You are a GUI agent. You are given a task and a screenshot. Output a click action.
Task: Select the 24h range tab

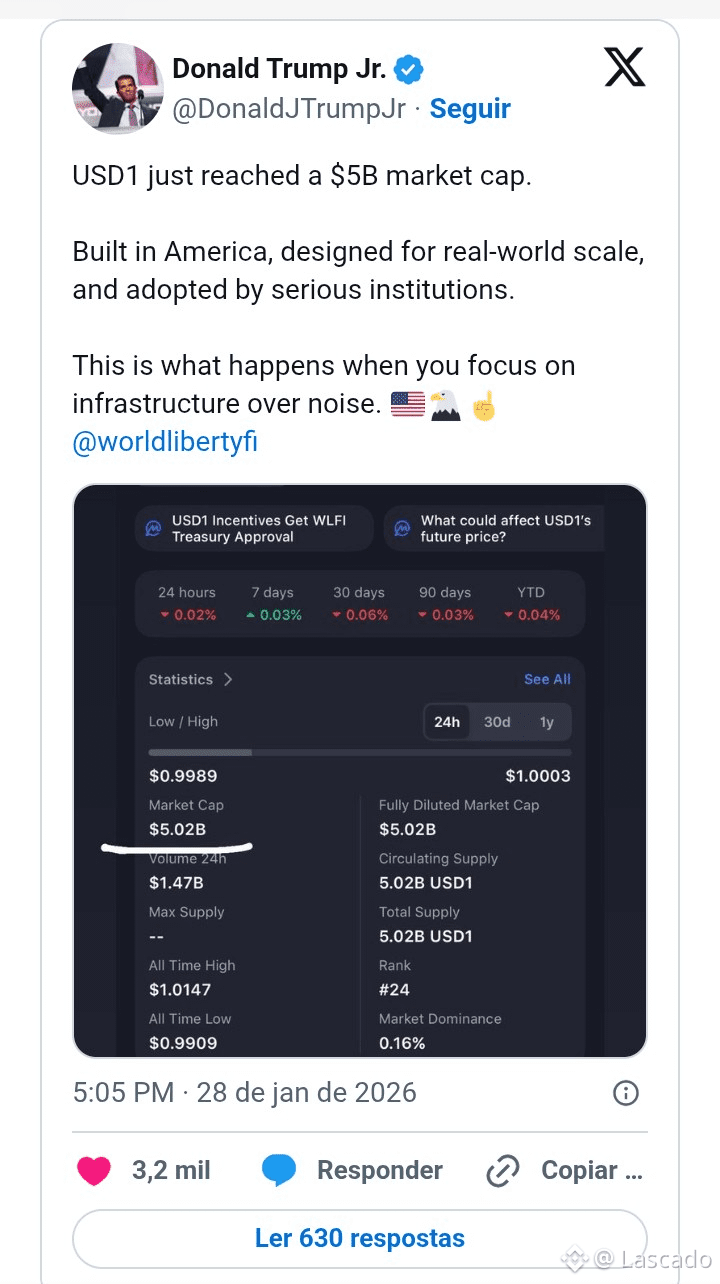point(447,722)
